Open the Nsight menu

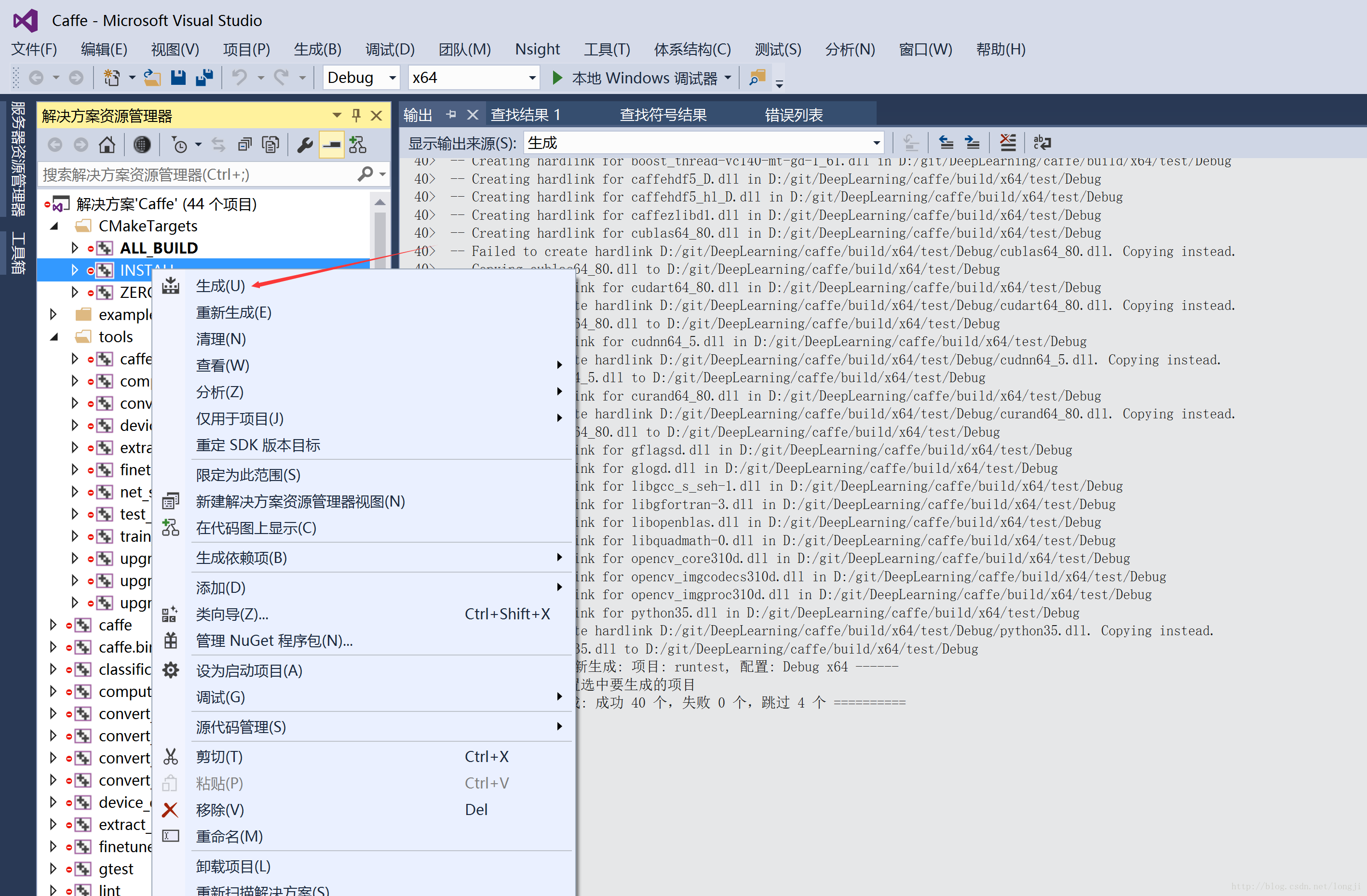537,49
